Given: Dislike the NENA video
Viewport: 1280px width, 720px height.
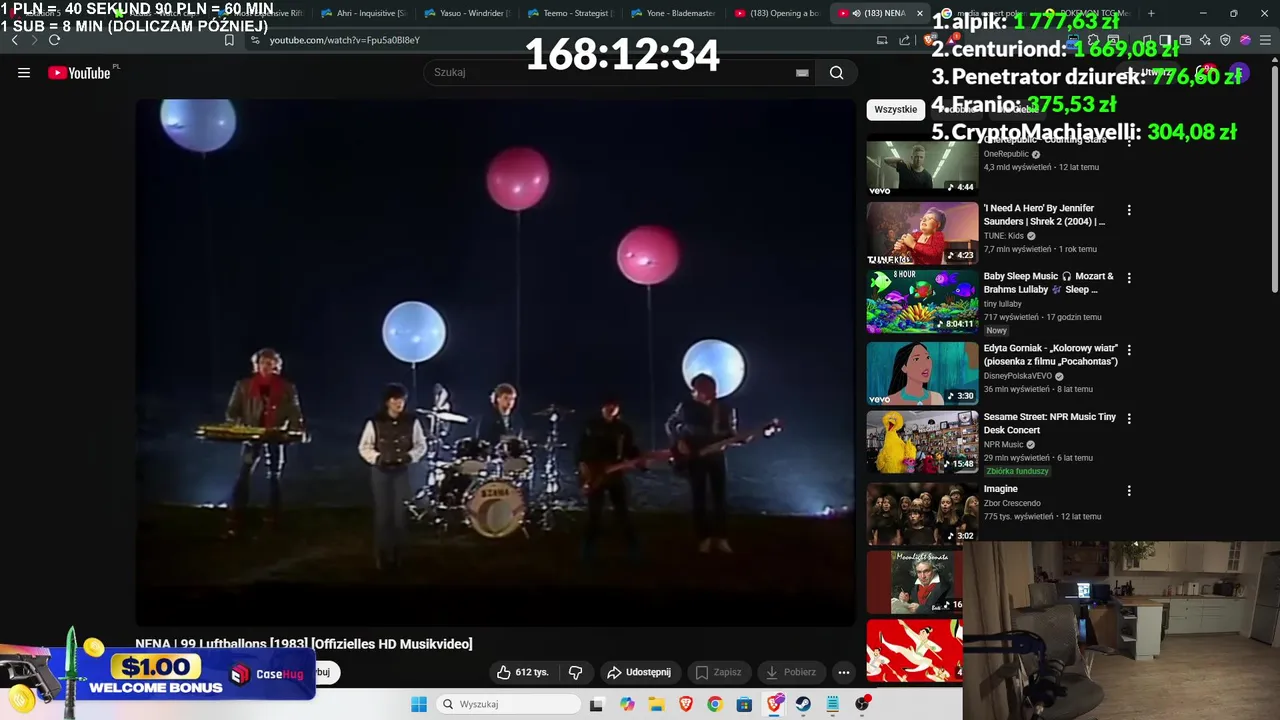Looking at the screenshot, I should click(x=575, y=672).
